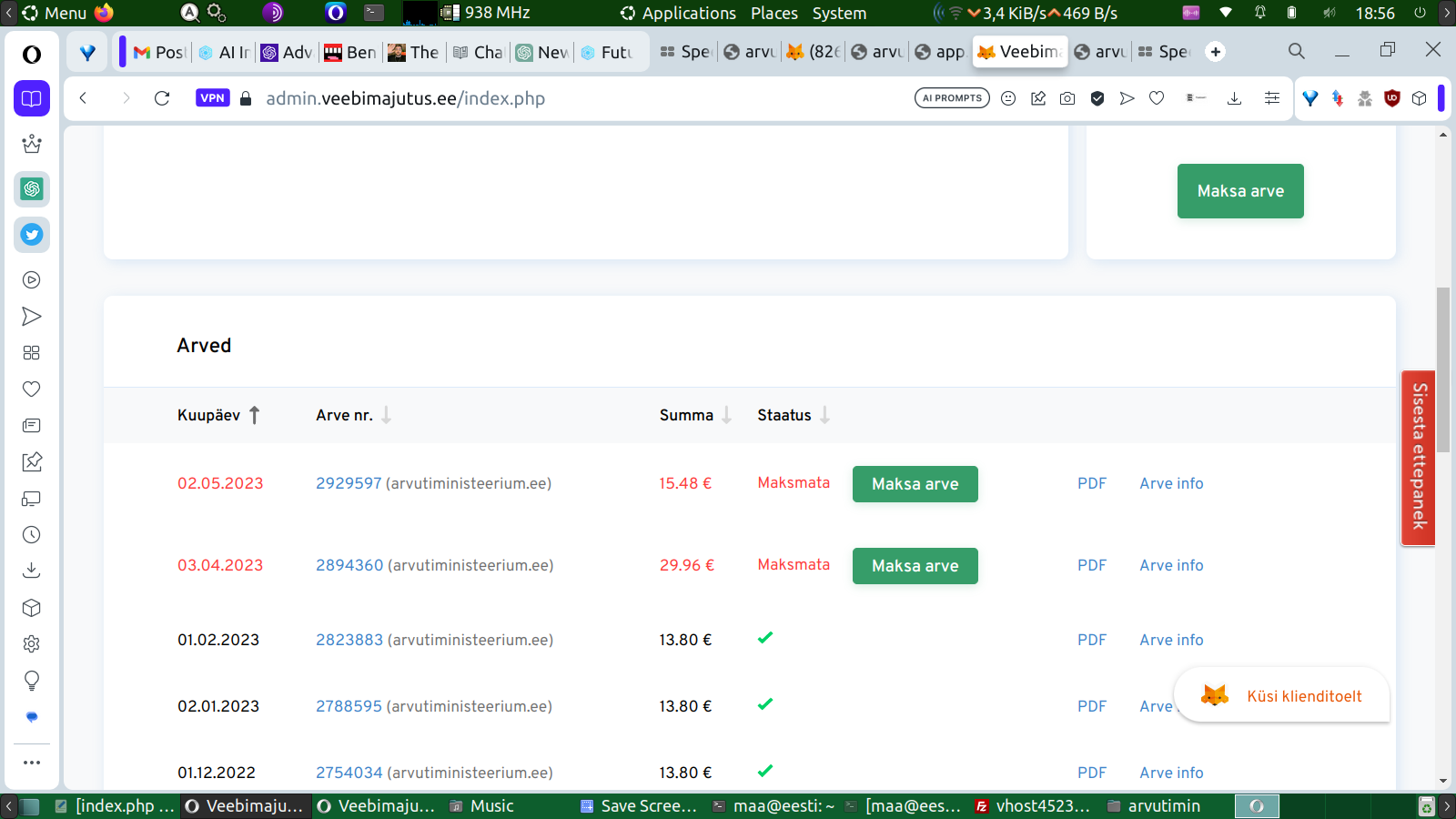The height and width of the screenshot is (819, 1456).
Task: Open the privacy protection shield icon
Action: click(1097, 98)
